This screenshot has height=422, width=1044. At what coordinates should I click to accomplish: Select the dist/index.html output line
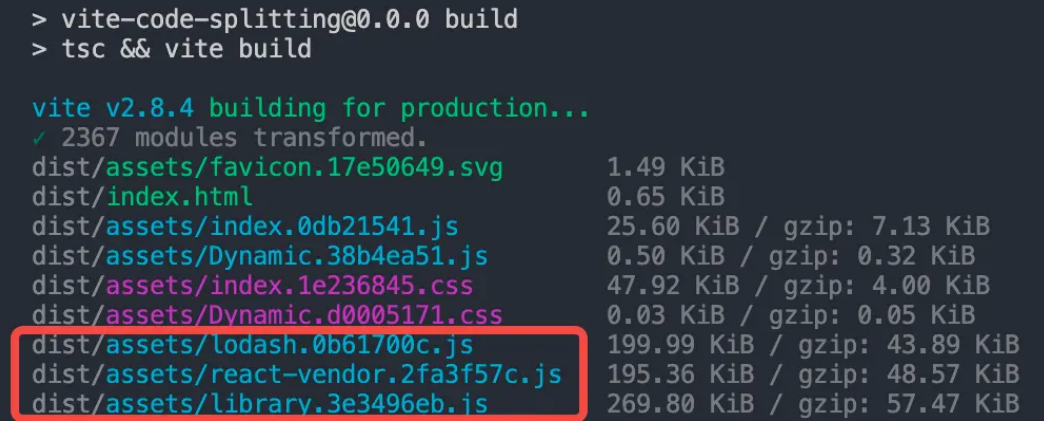click(142, 196)
